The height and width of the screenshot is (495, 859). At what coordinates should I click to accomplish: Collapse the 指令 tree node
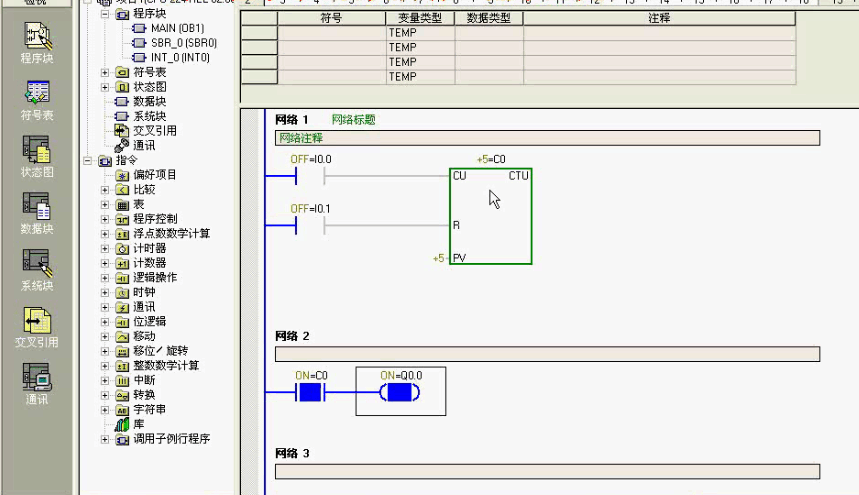click(x=87, y=160)
